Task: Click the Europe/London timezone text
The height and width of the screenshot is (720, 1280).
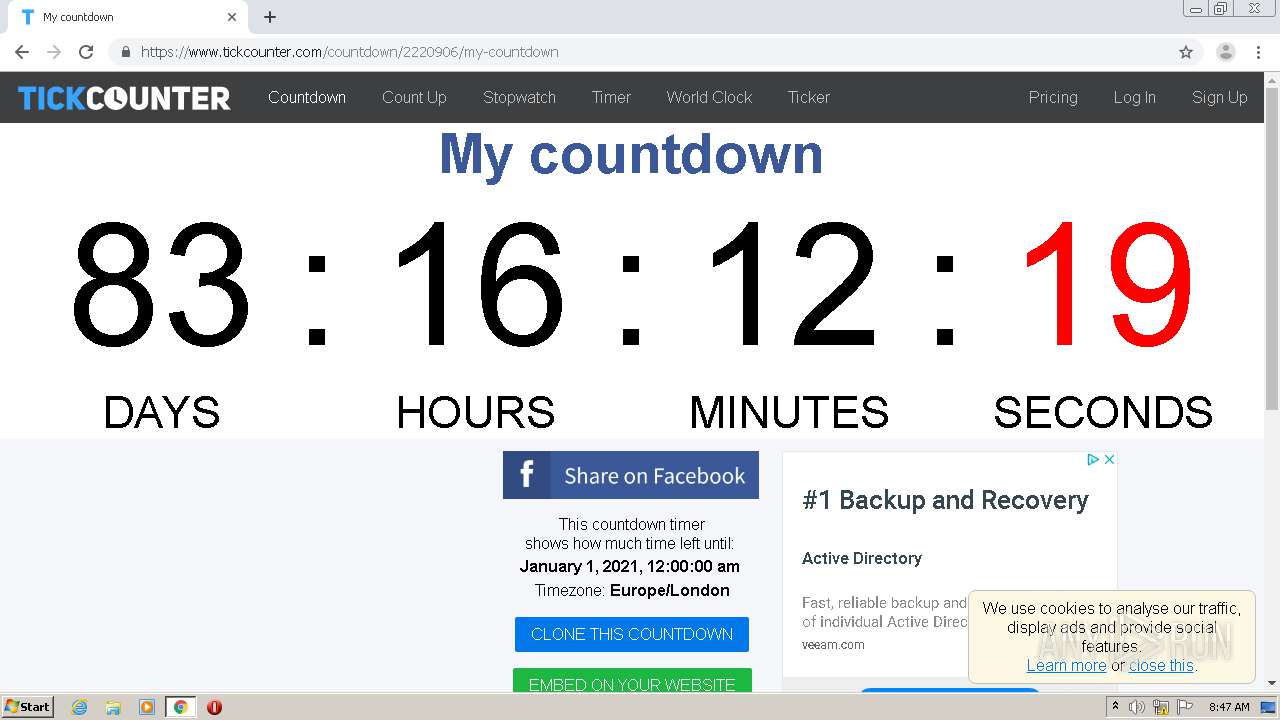Action: (670, 590)
